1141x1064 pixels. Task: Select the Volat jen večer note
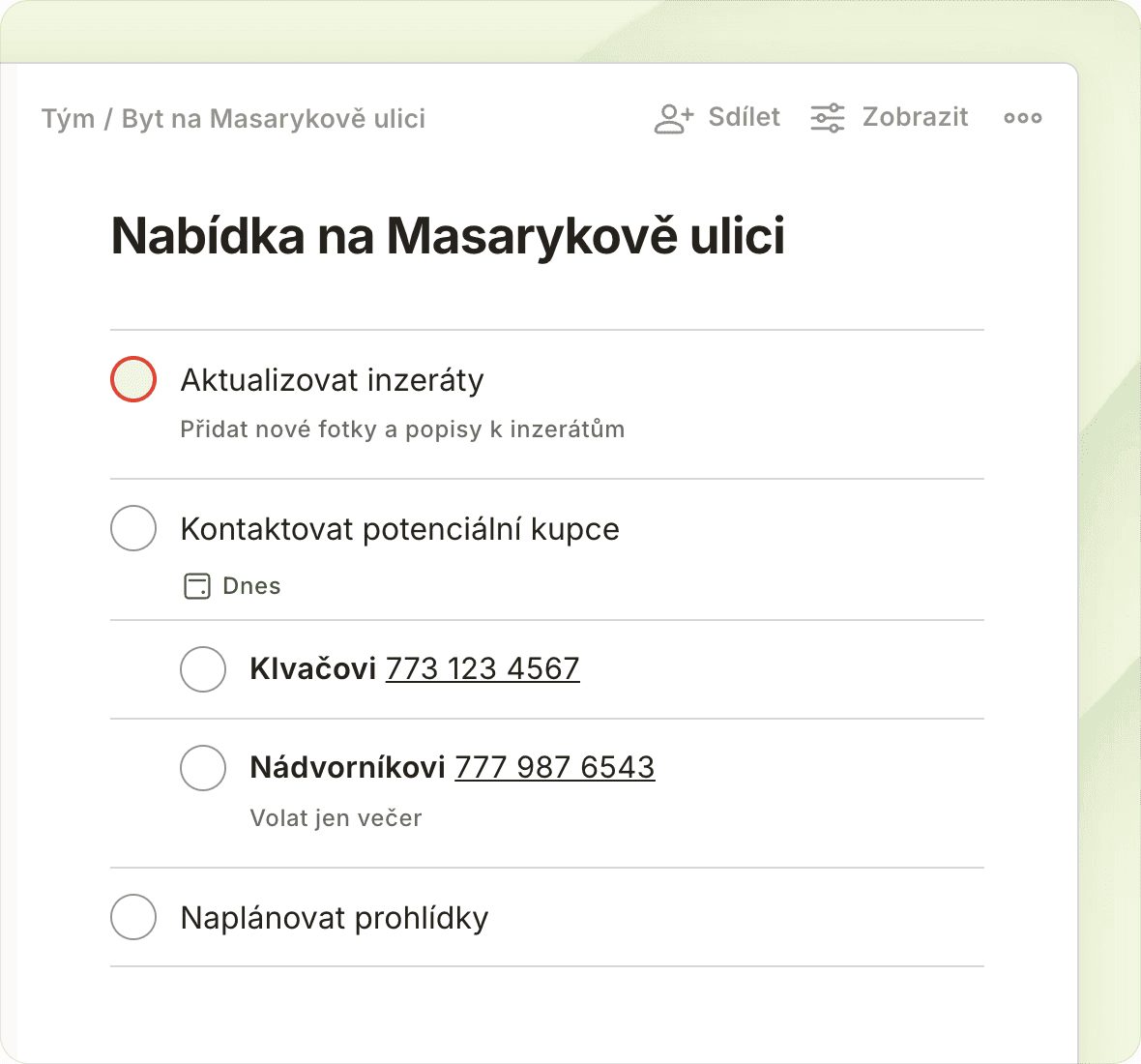pos(336,818)
